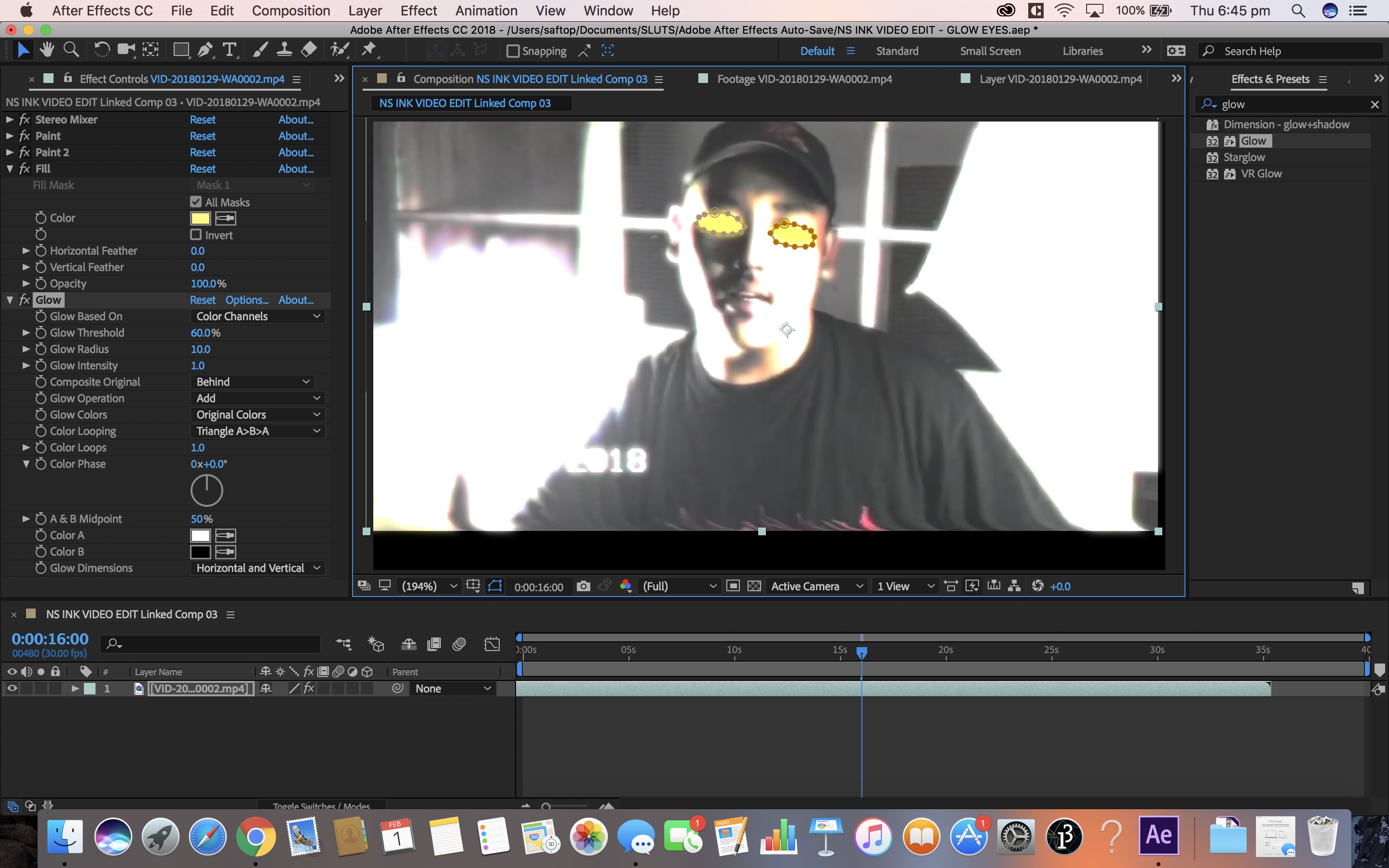Open the Animation menu

point(486,10)
